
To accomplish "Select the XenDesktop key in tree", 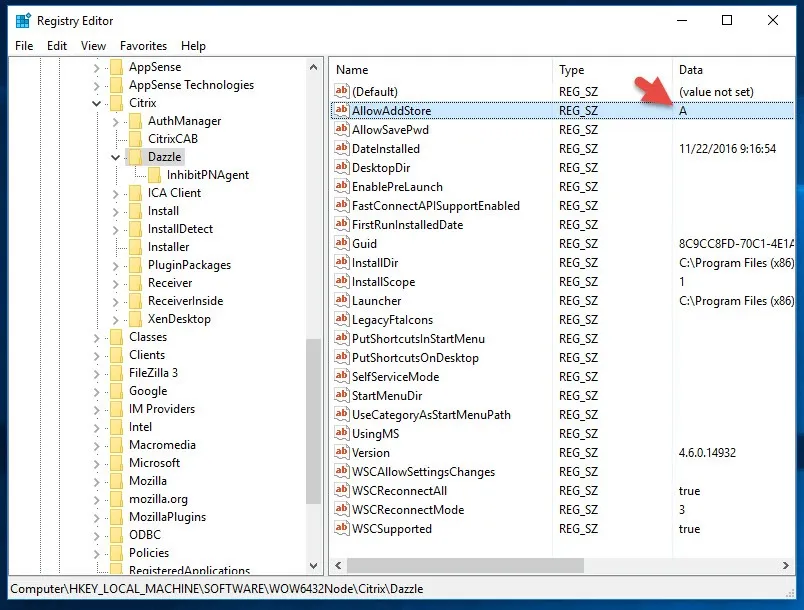I will pos(179,319).
